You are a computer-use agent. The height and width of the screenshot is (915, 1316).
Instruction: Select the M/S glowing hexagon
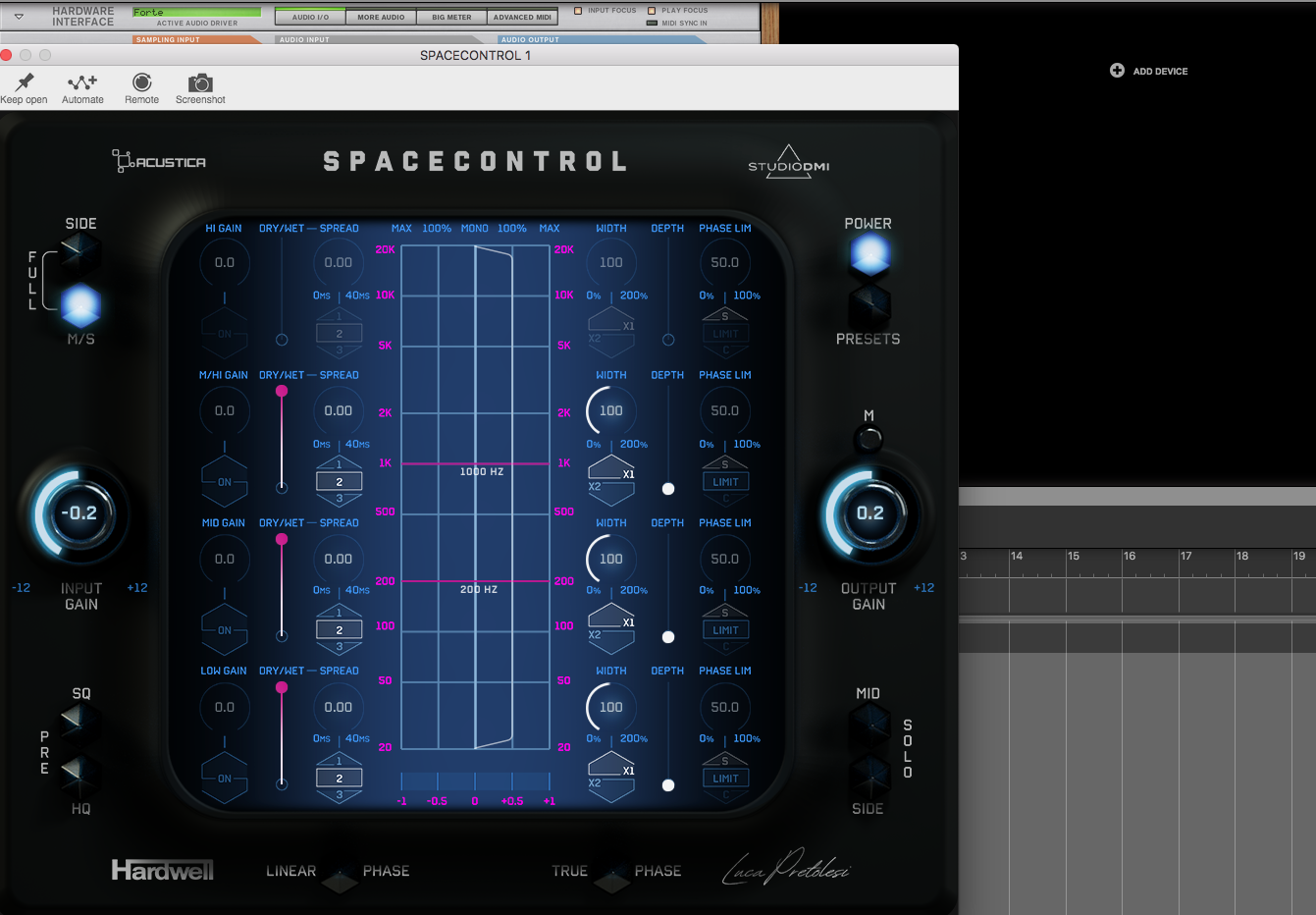[x=80, y=306]
